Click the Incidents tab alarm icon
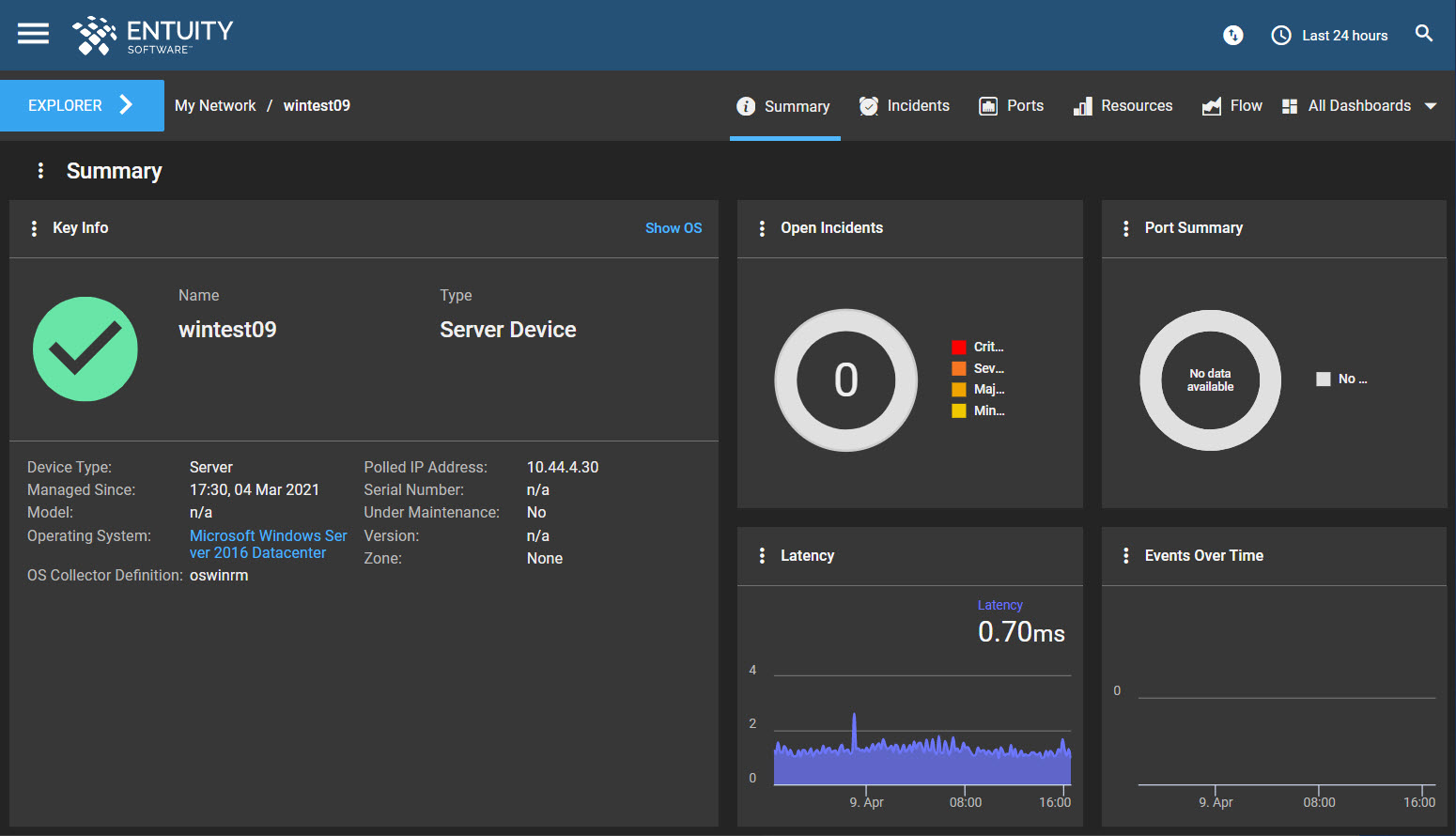 [x=869, y=106]
